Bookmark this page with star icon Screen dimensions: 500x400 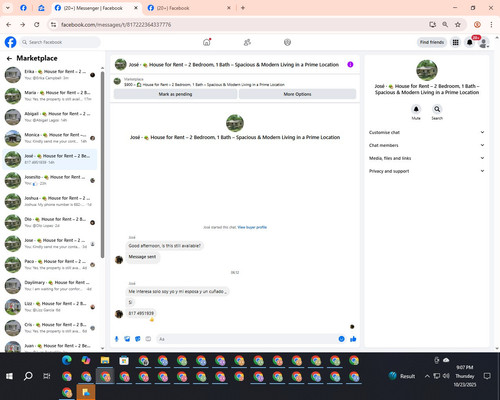(458, 25)
